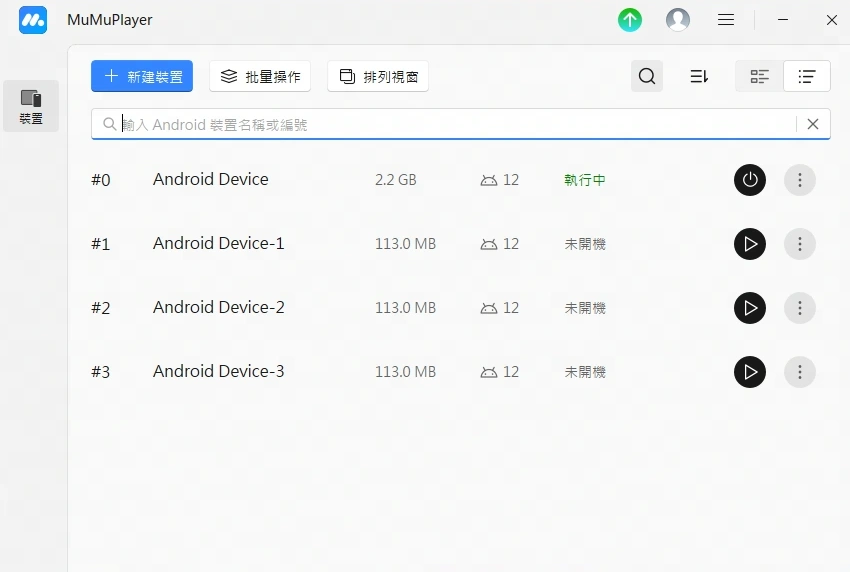Click the MuMuPlayer title text
The image size is (850, 572).
pos(110,20)
